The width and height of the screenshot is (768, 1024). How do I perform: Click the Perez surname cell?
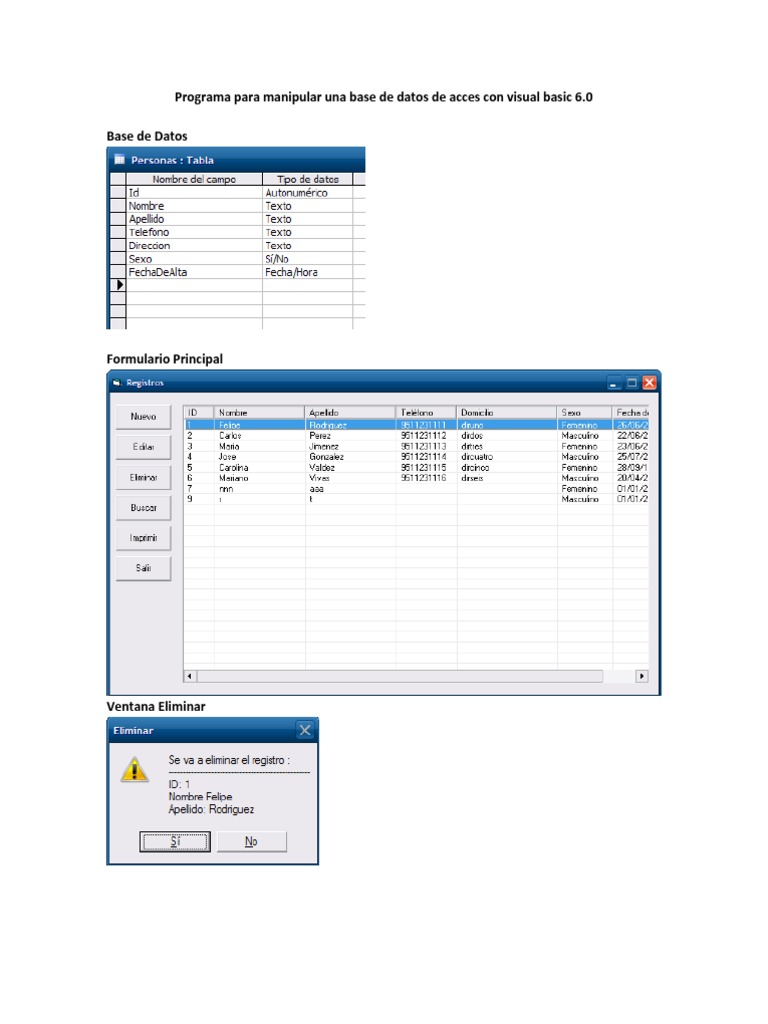[350, 436]
